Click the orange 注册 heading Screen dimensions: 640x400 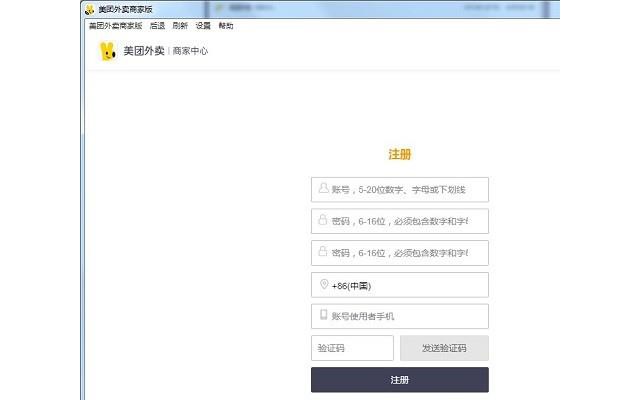[400, 154]
